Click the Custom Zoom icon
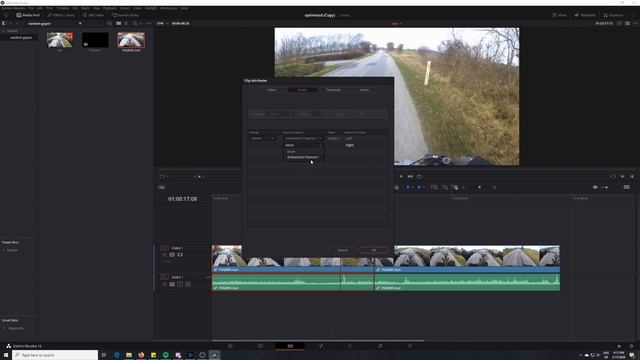Image resolution: width=640 pixels, height=360 pixels. (x=455, y=187)
